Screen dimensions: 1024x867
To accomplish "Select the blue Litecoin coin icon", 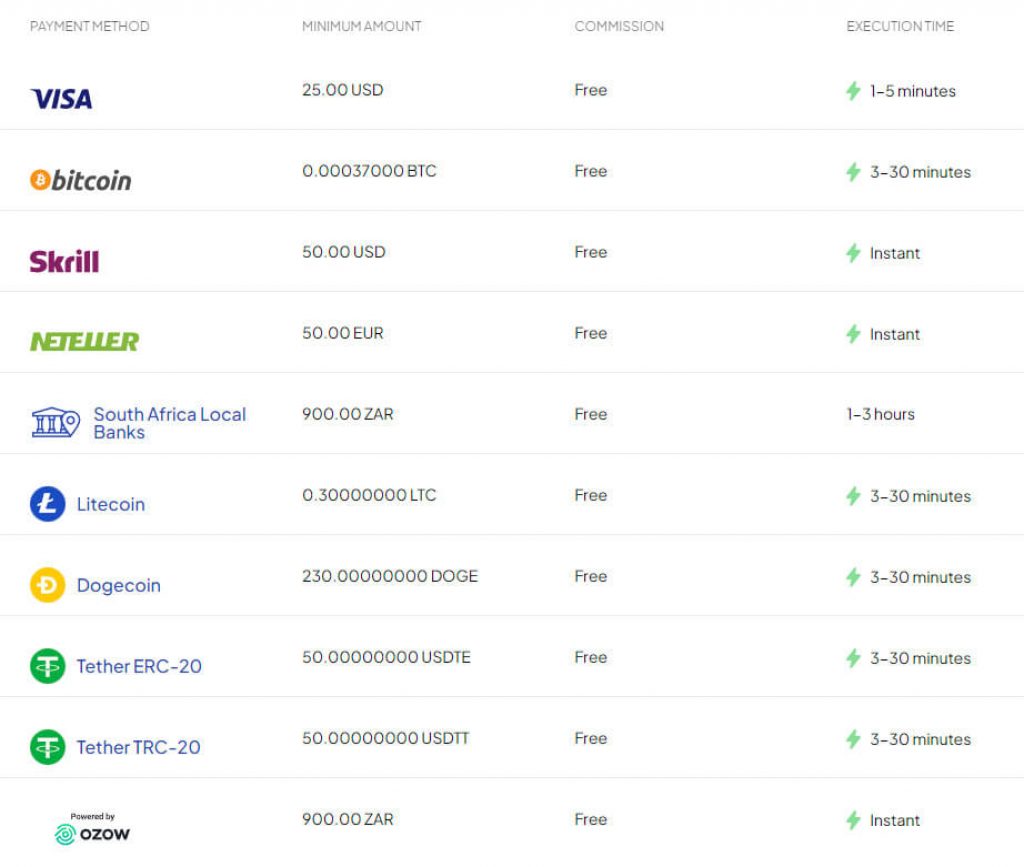I will coord(47,504).
